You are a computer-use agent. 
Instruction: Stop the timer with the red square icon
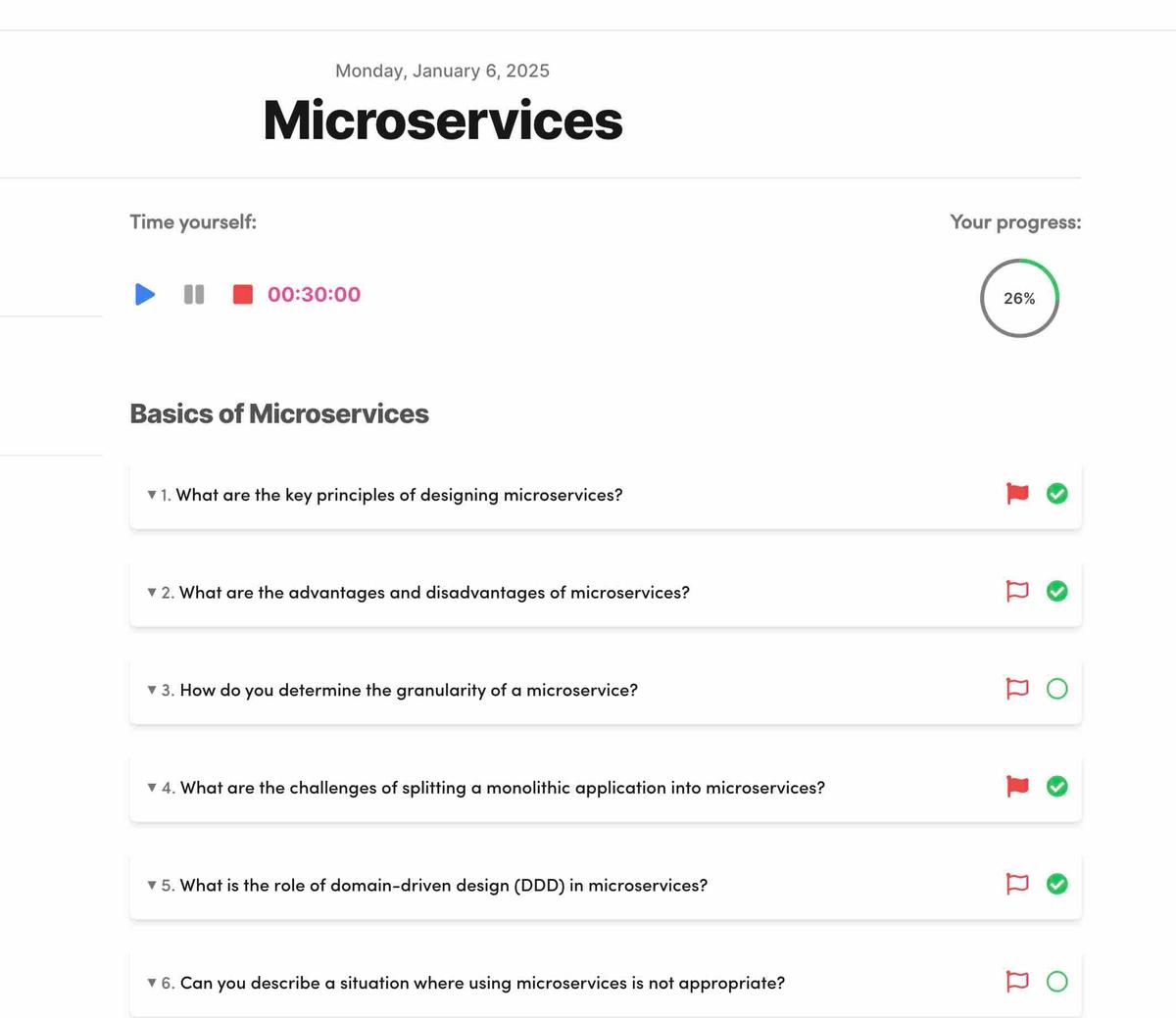pos(243,294)
